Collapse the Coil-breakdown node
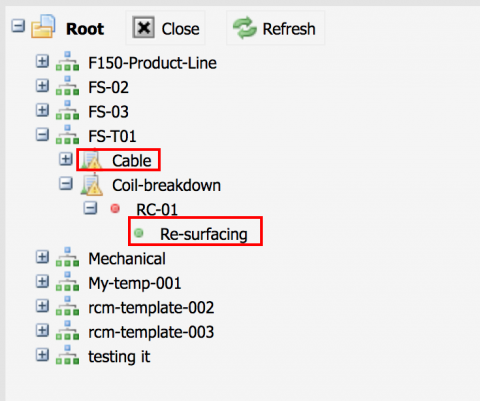 (x=66, y=184)
